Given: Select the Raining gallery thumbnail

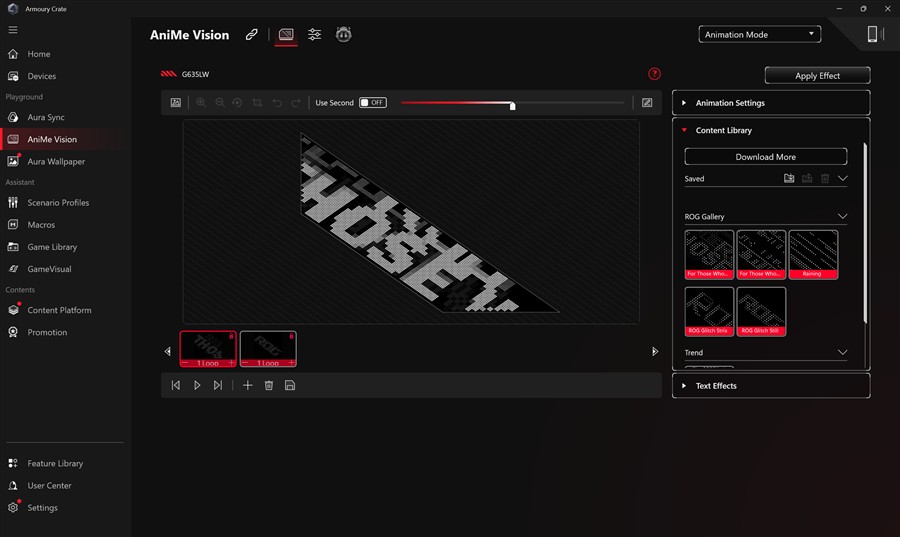Looking at the screenshot, I should point(813,253).
